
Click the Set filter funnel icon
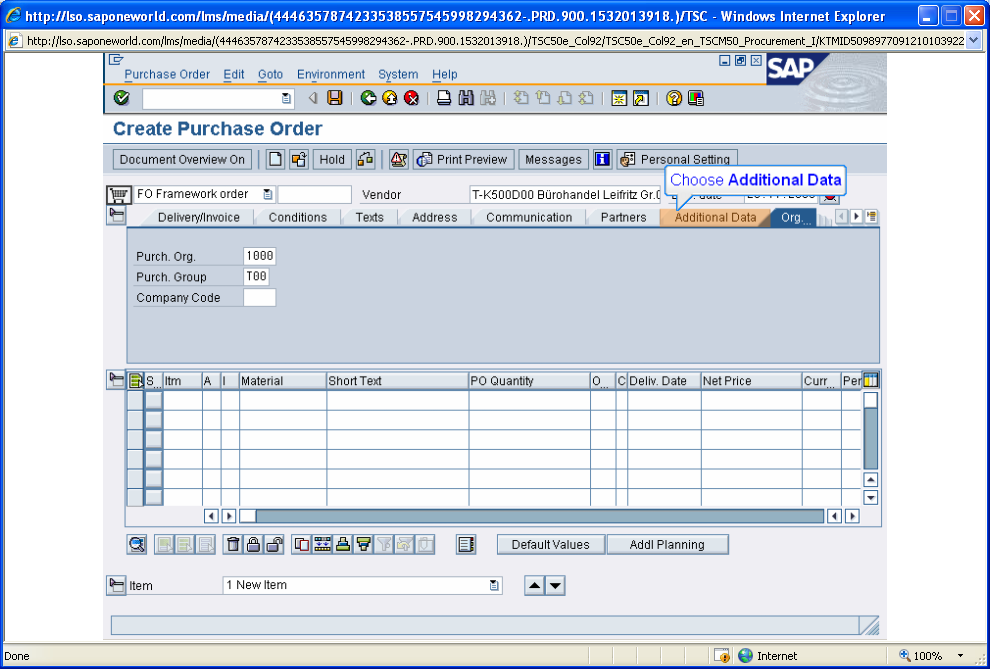coord(384,544)
